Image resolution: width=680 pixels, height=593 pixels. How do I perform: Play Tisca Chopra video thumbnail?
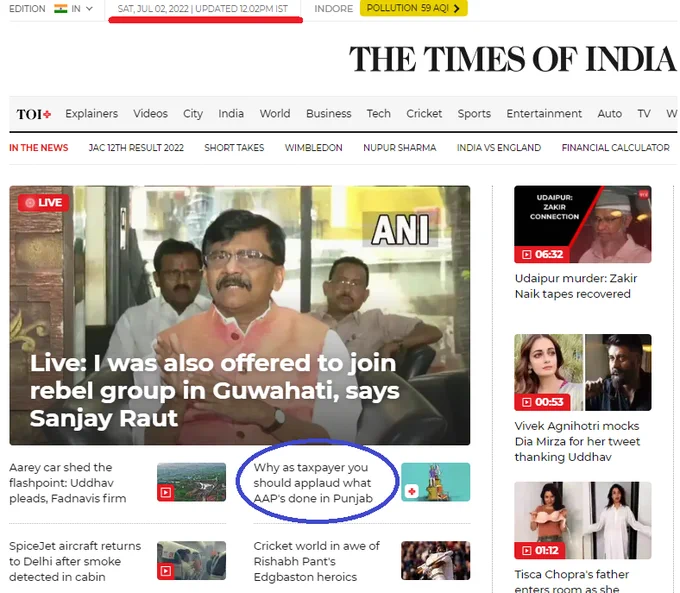[583, 520]
